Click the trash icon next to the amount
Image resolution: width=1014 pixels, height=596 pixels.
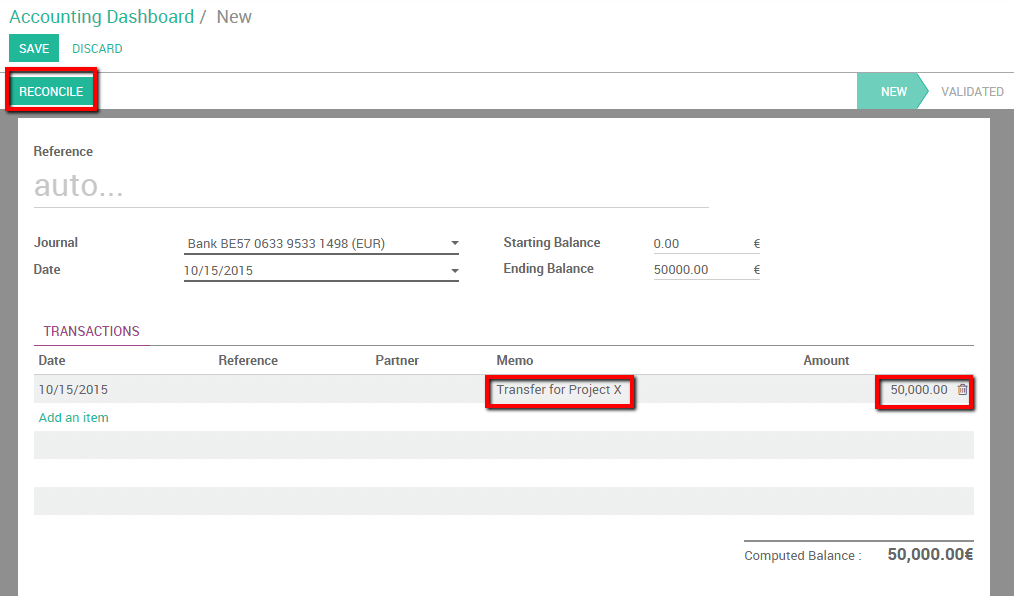pyautogui.click(x=962, y=390)
